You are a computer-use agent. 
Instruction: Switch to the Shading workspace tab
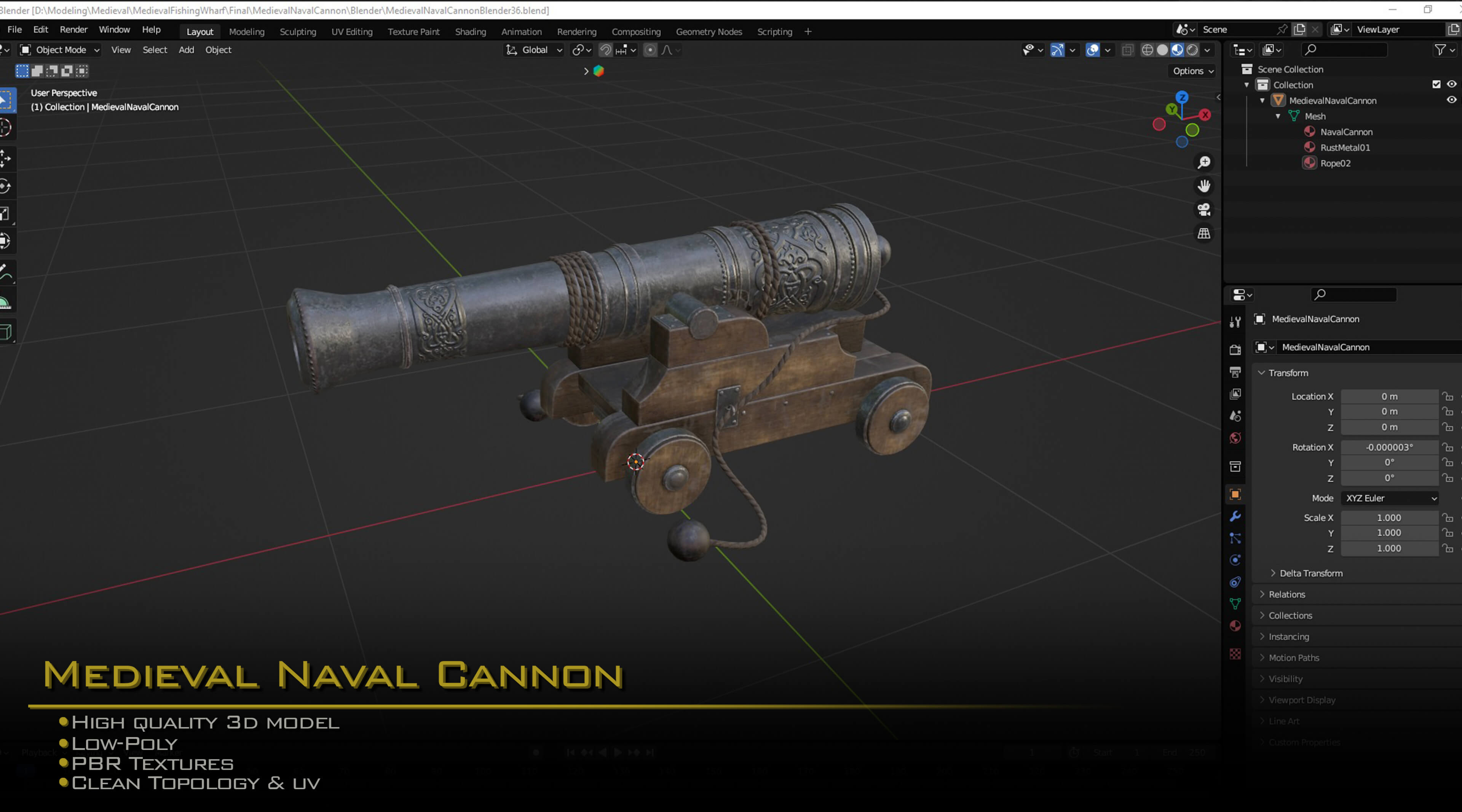pyautogui.click(x=471, y=32)
